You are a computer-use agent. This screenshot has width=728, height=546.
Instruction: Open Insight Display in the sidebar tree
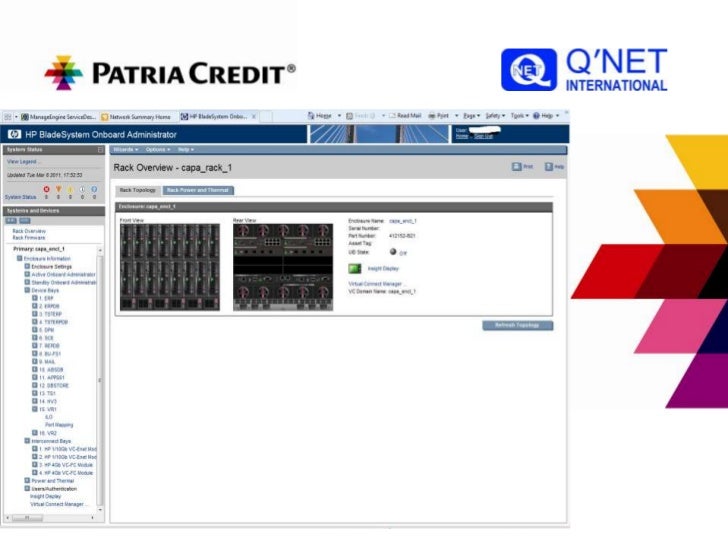click(46, 496)
